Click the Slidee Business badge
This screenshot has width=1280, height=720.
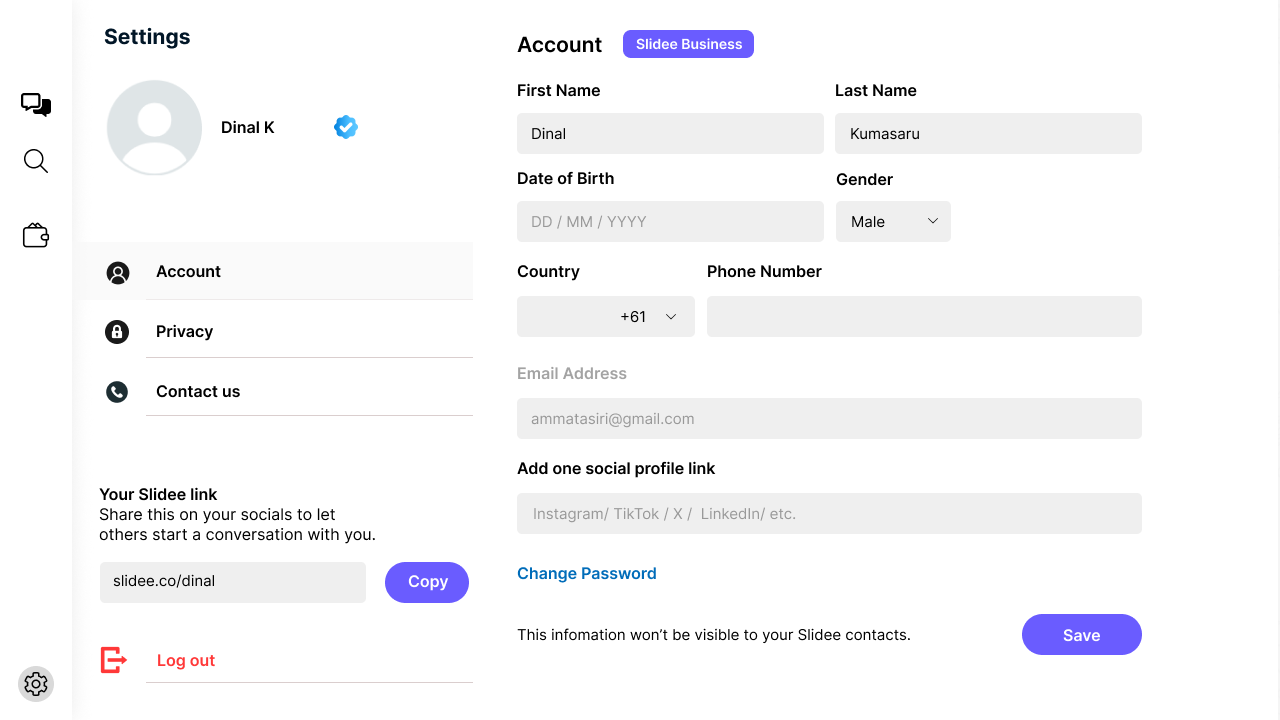point(688,43)
